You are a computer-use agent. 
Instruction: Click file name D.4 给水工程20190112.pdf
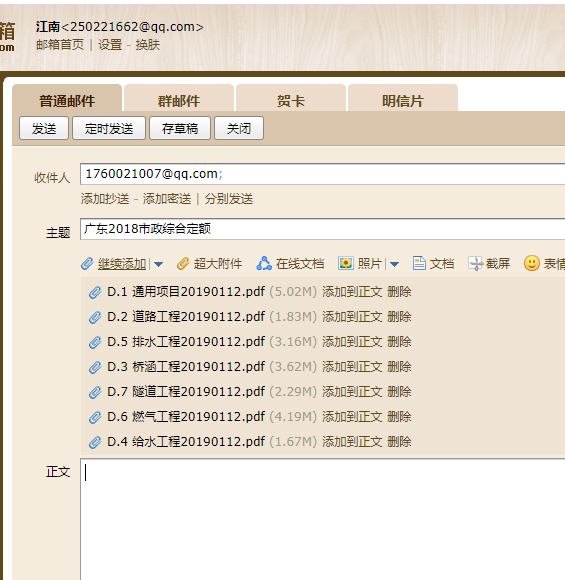tap(186, 442)
